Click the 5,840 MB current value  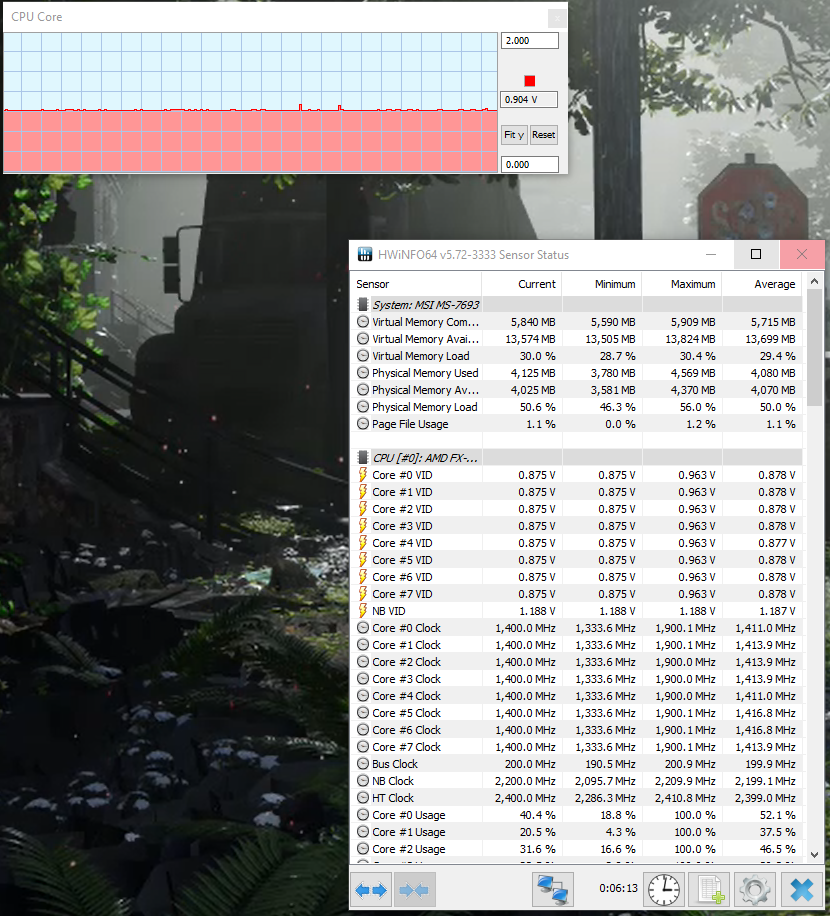point(533,322)
